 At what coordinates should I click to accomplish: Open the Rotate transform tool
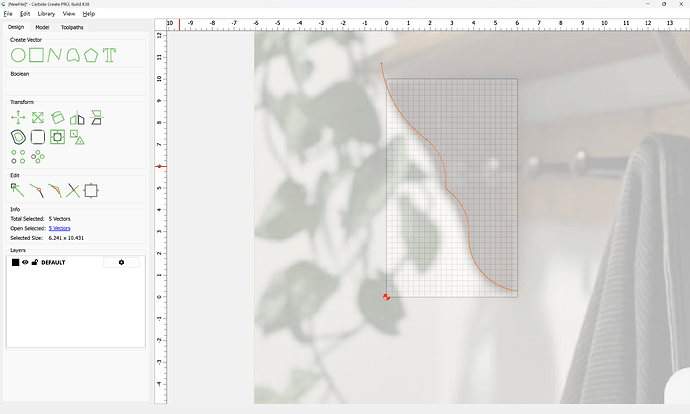pos(58,118)
